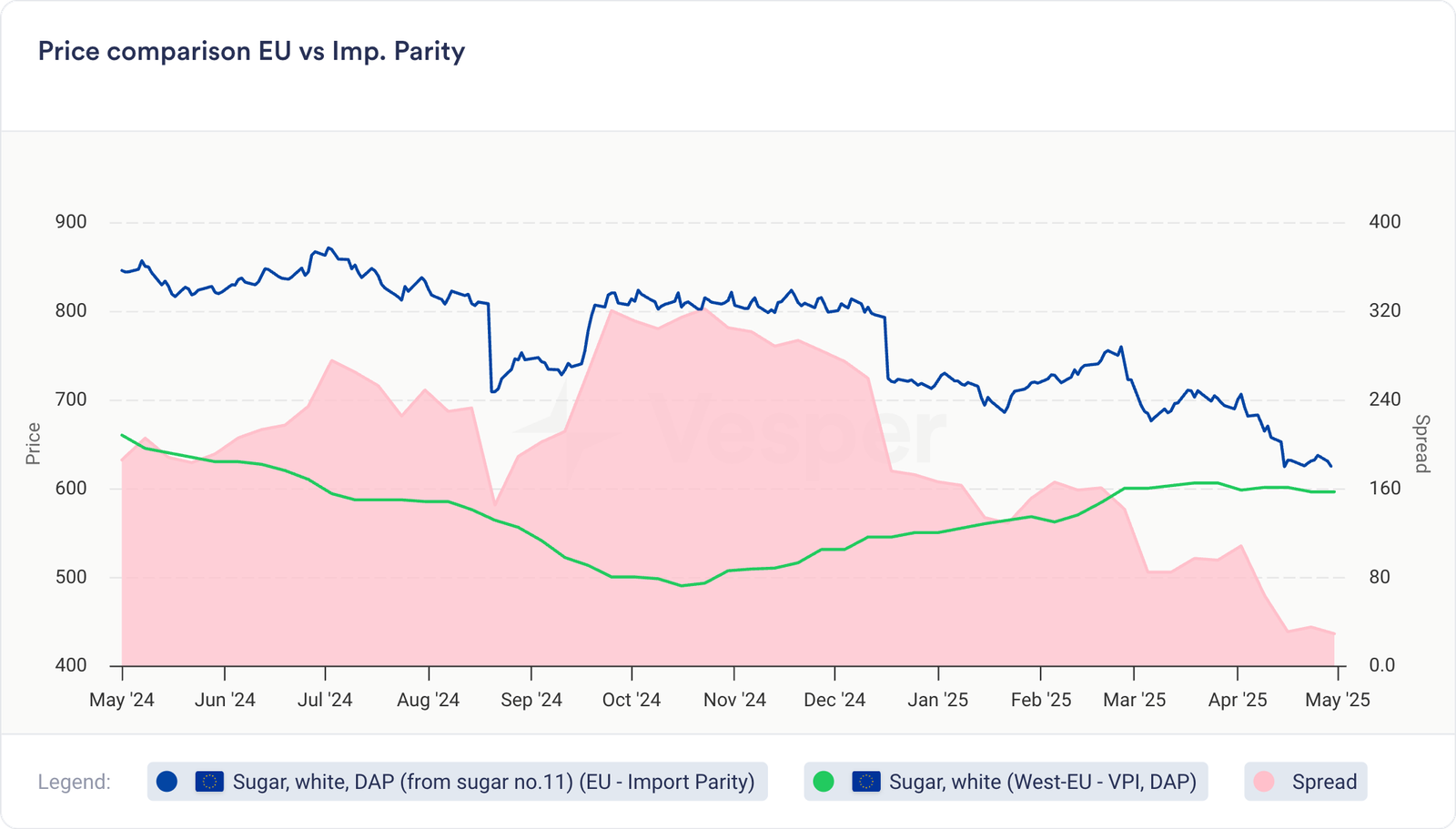Click the pink Spread legend circle
1456x829 pixels.
tap(1264, 782)
